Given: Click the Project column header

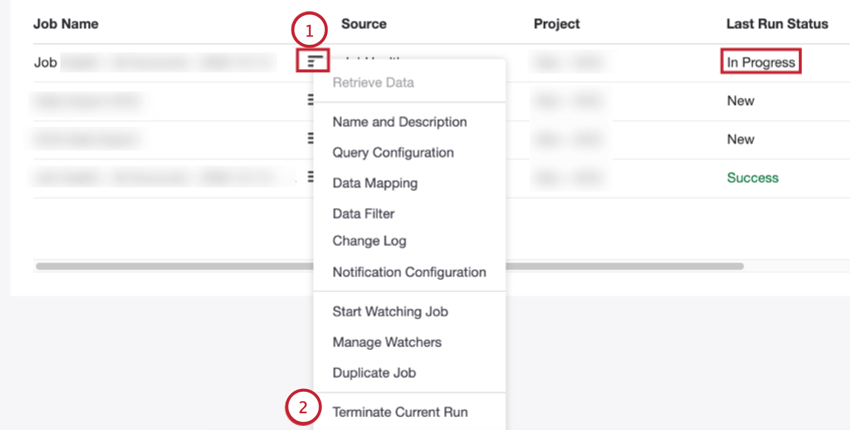Looking at the screenshot, I should [x=556, y=23].
